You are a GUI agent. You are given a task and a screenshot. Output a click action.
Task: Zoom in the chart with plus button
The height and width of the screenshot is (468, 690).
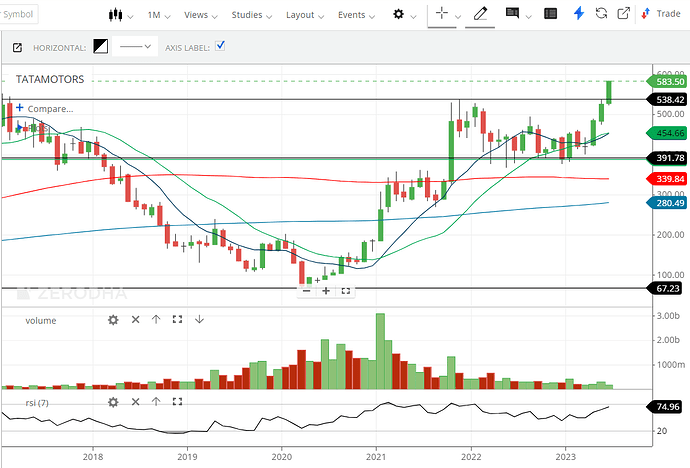326,291
